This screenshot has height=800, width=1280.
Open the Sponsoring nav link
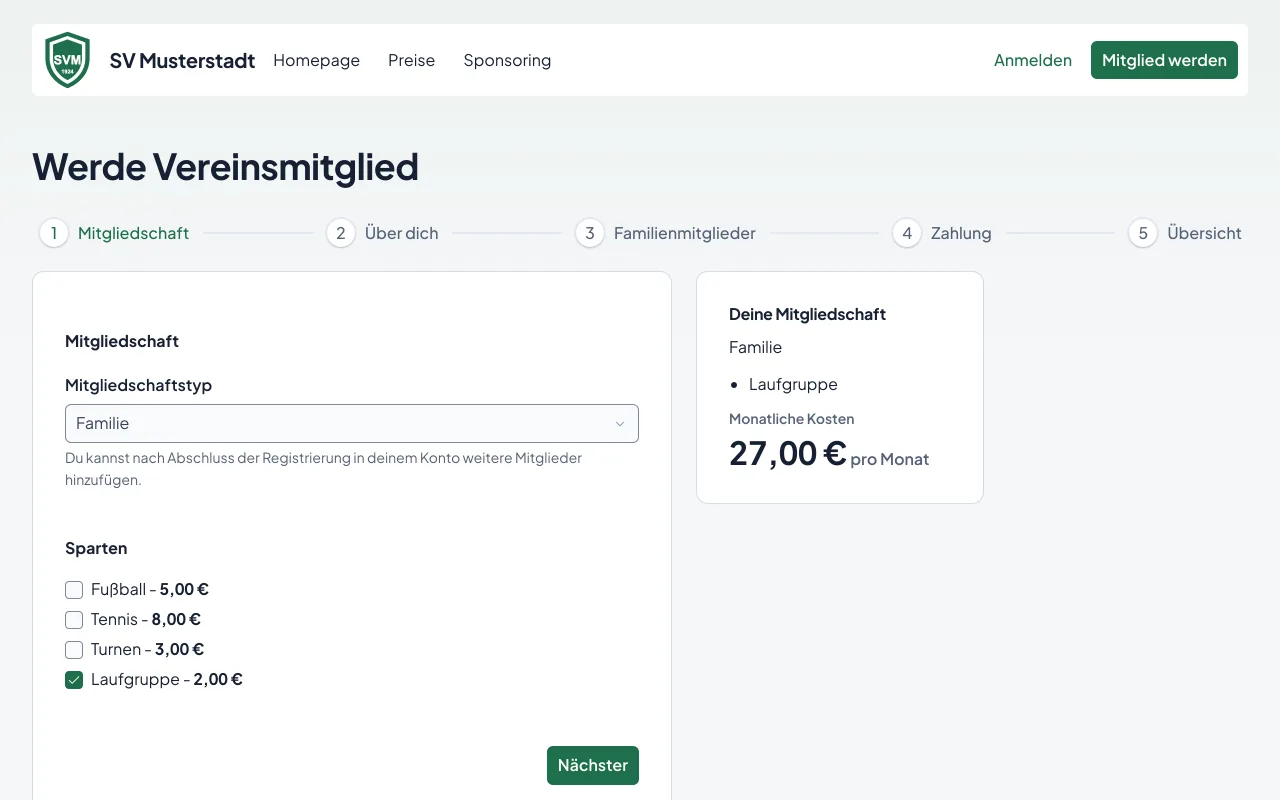[507, 60]
